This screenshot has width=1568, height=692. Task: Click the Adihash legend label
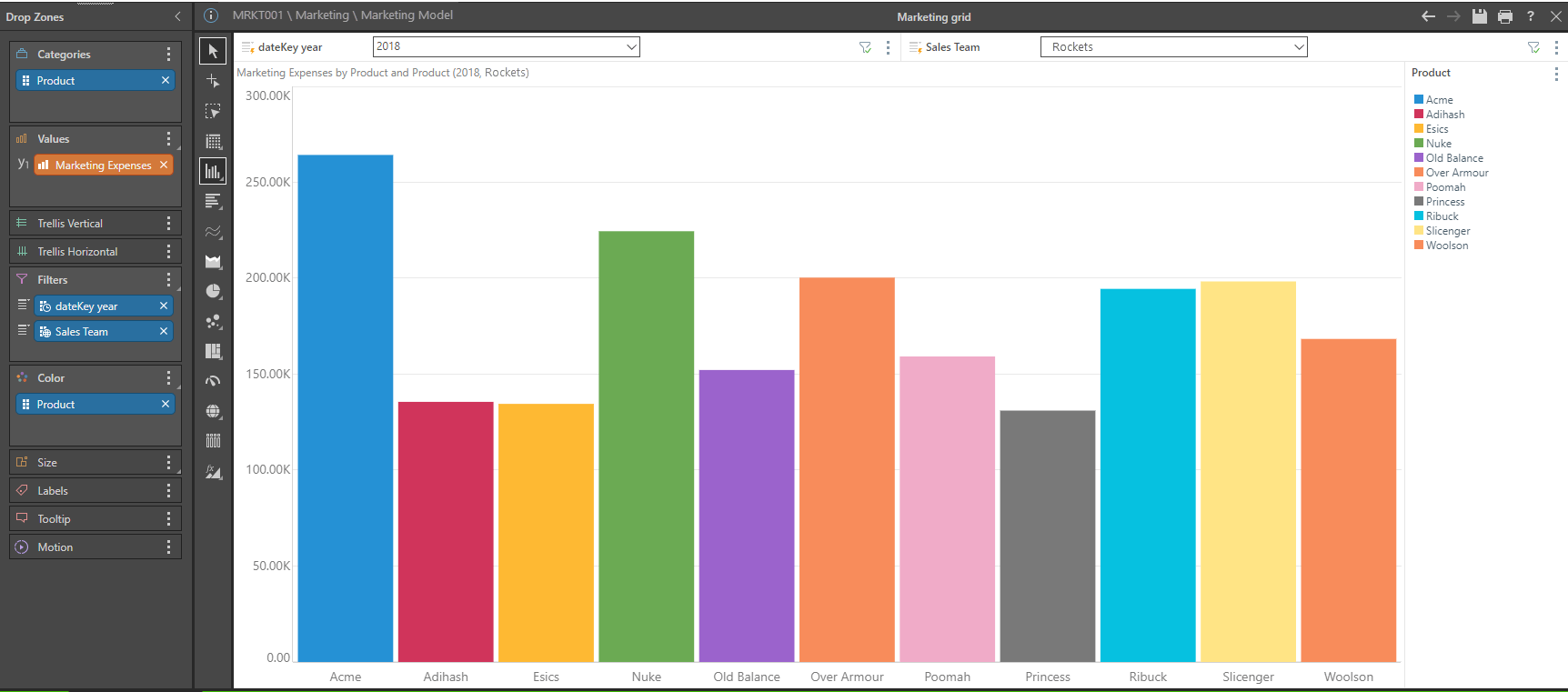point(1445,115)
